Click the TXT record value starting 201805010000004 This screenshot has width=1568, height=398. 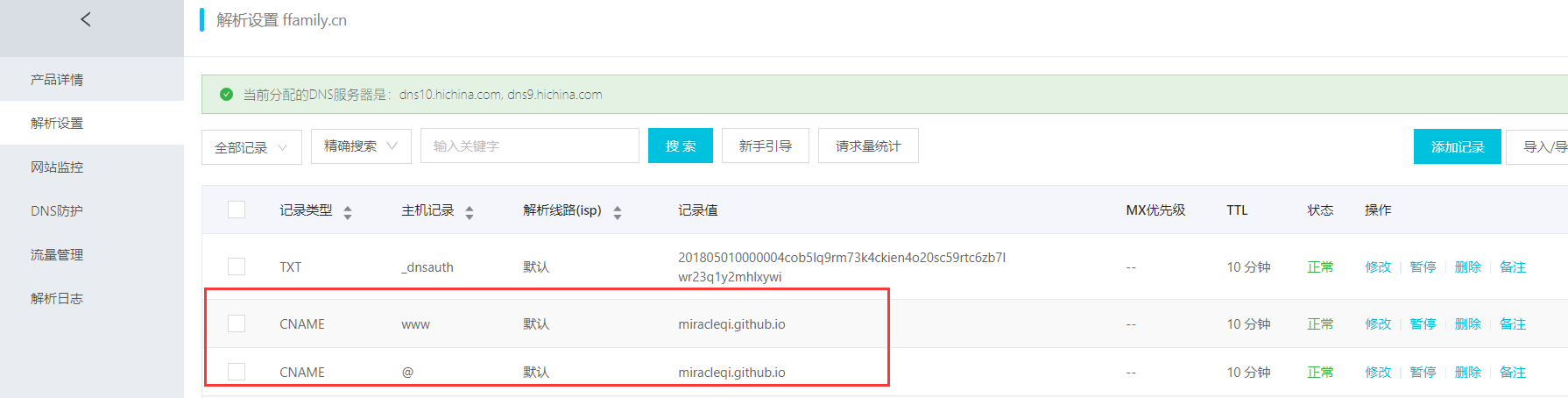point(842,267)
